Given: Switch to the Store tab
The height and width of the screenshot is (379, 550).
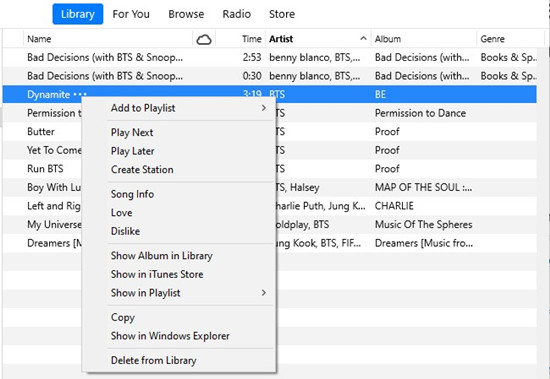Looking at the screenshot, I should [282, 14].
